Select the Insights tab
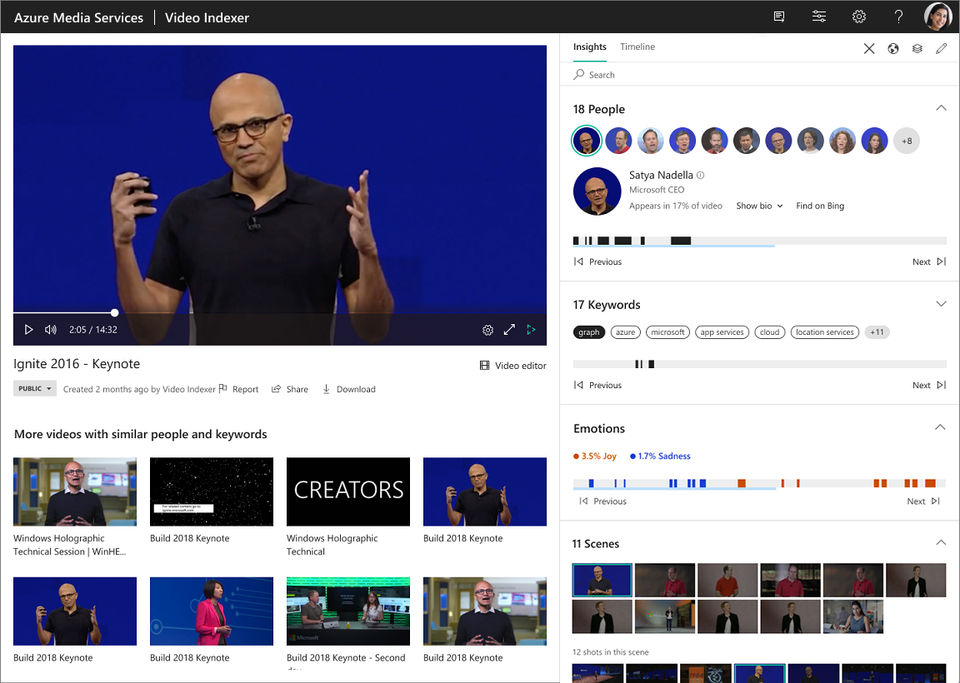 [590, 47]
